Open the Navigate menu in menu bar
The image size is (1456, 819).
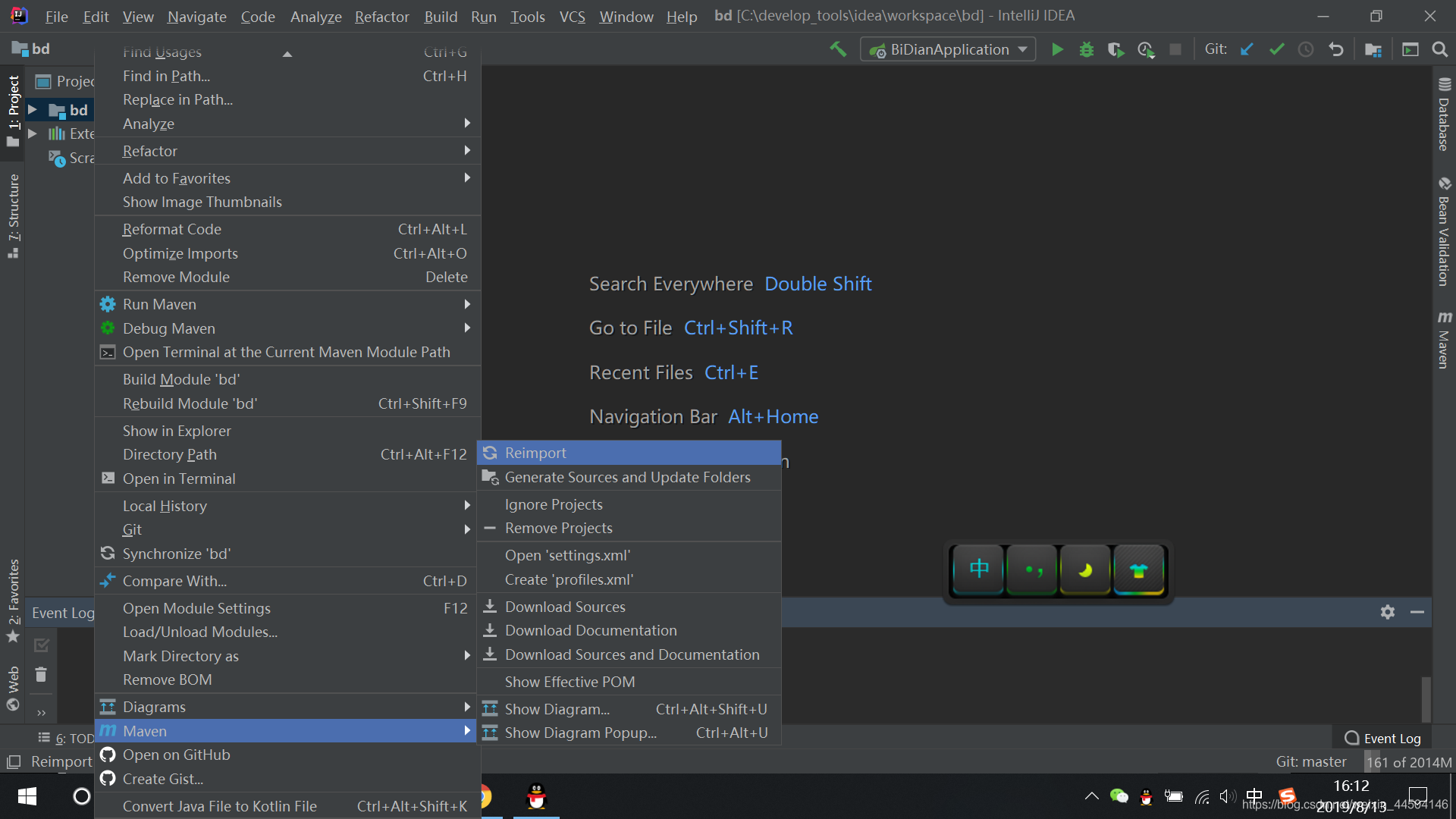click(x=197, y=16)
